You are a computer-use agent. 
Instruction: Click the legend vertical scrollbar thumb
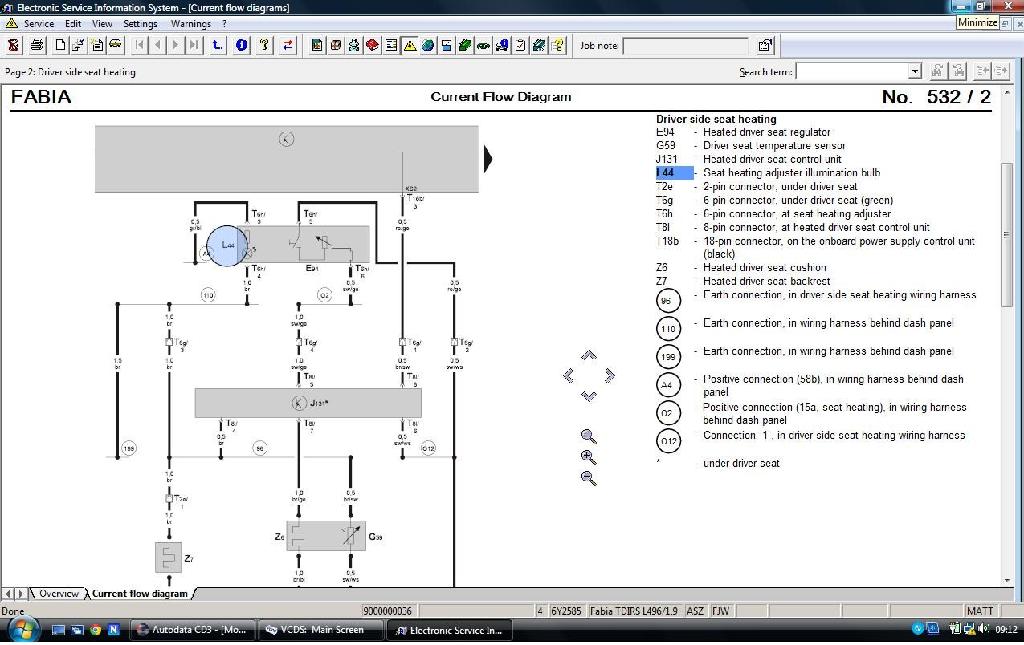1006,234
